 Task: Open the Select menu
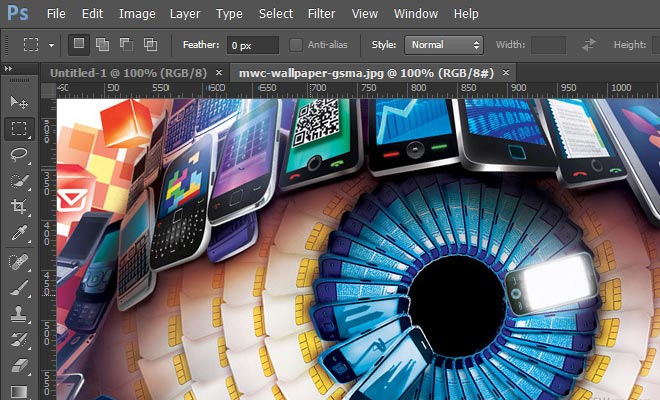276,14
